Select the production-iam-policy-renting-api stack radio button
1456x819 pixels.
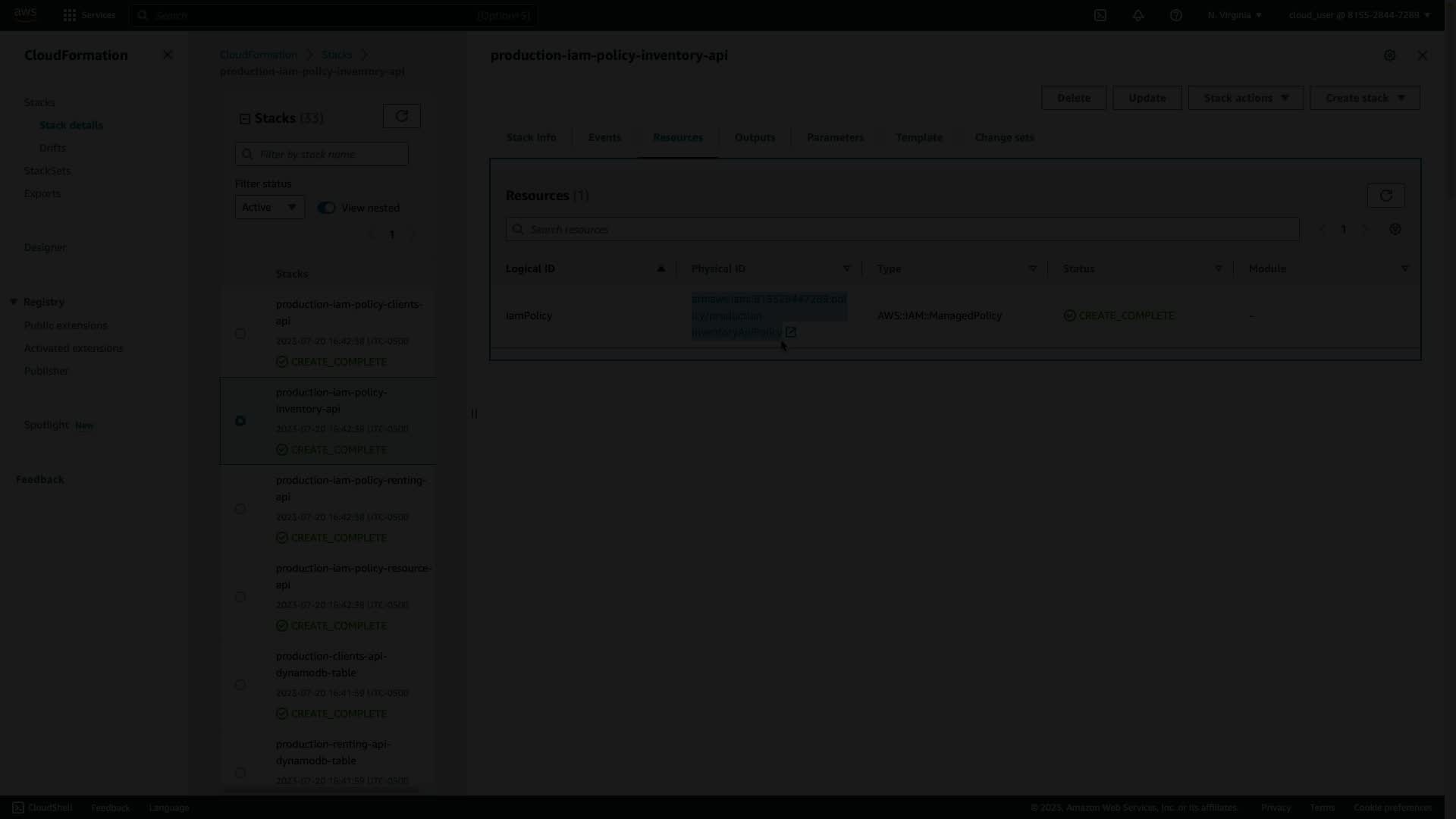point(240,509)
